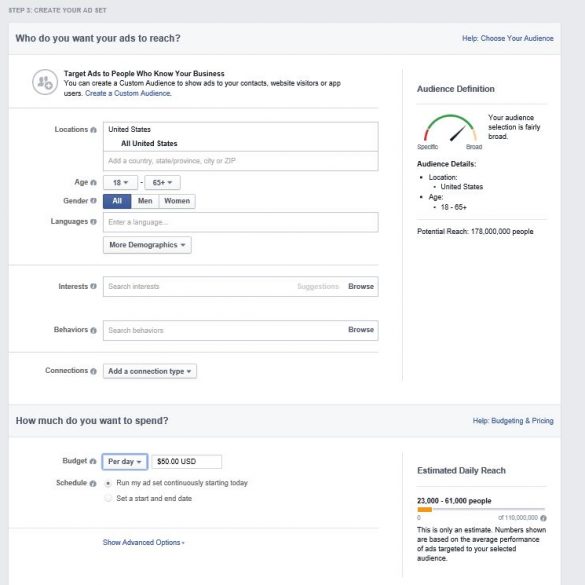Click the Connections info icon

click(93, 371)
